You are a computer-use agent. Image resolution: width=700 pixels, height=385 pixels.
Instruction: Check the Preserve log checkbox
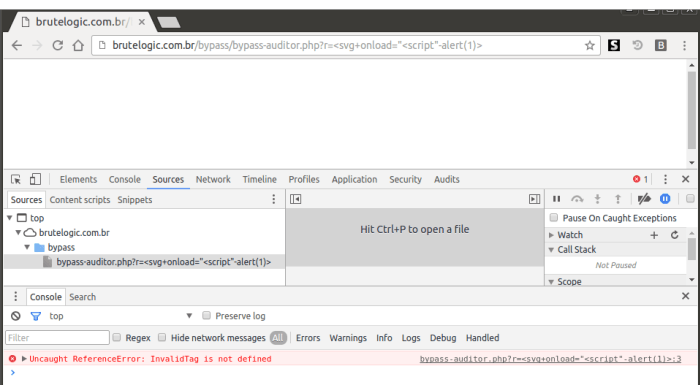[206, 315]
